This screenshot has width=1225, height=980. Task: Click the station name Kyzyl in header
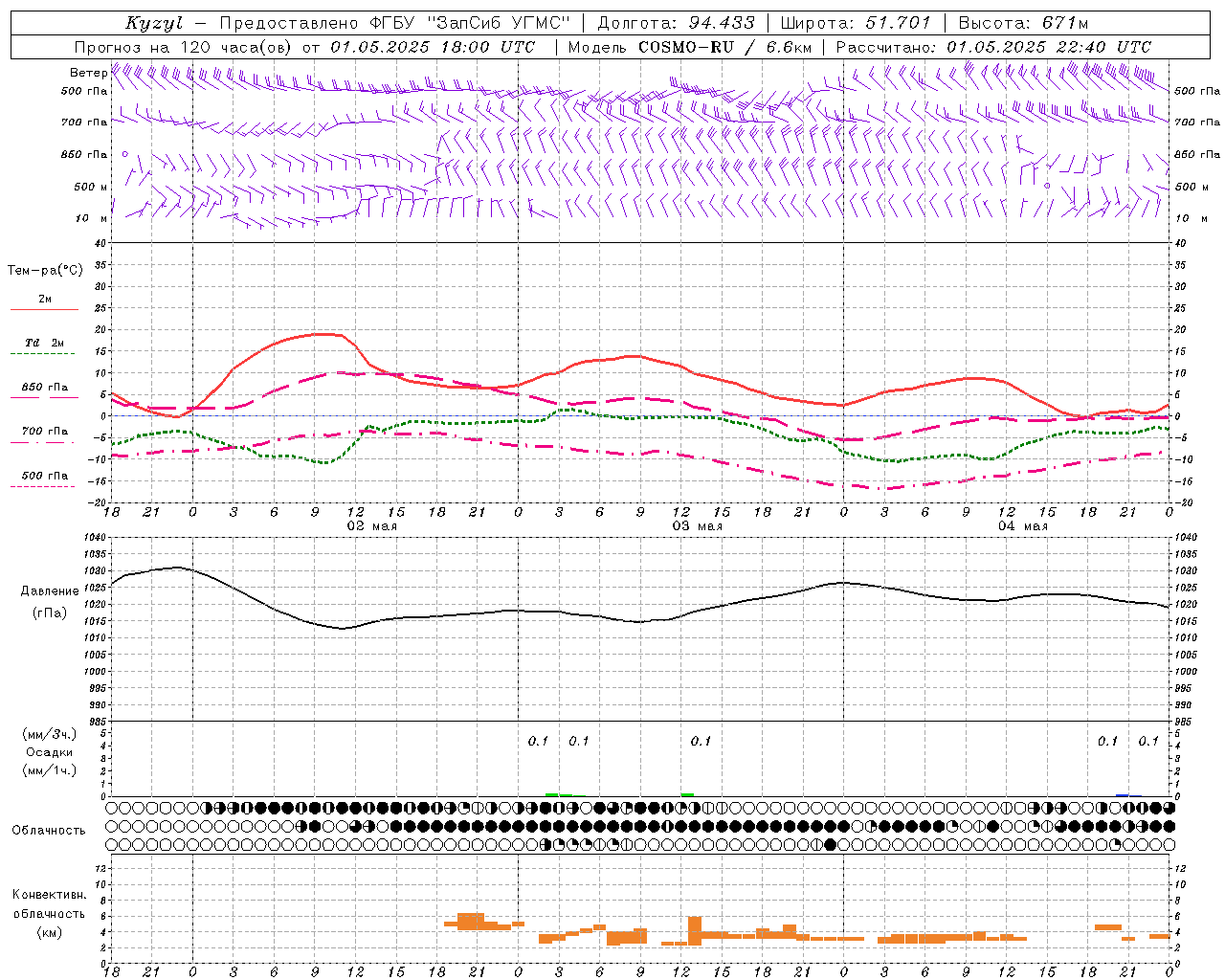(154, 23)
